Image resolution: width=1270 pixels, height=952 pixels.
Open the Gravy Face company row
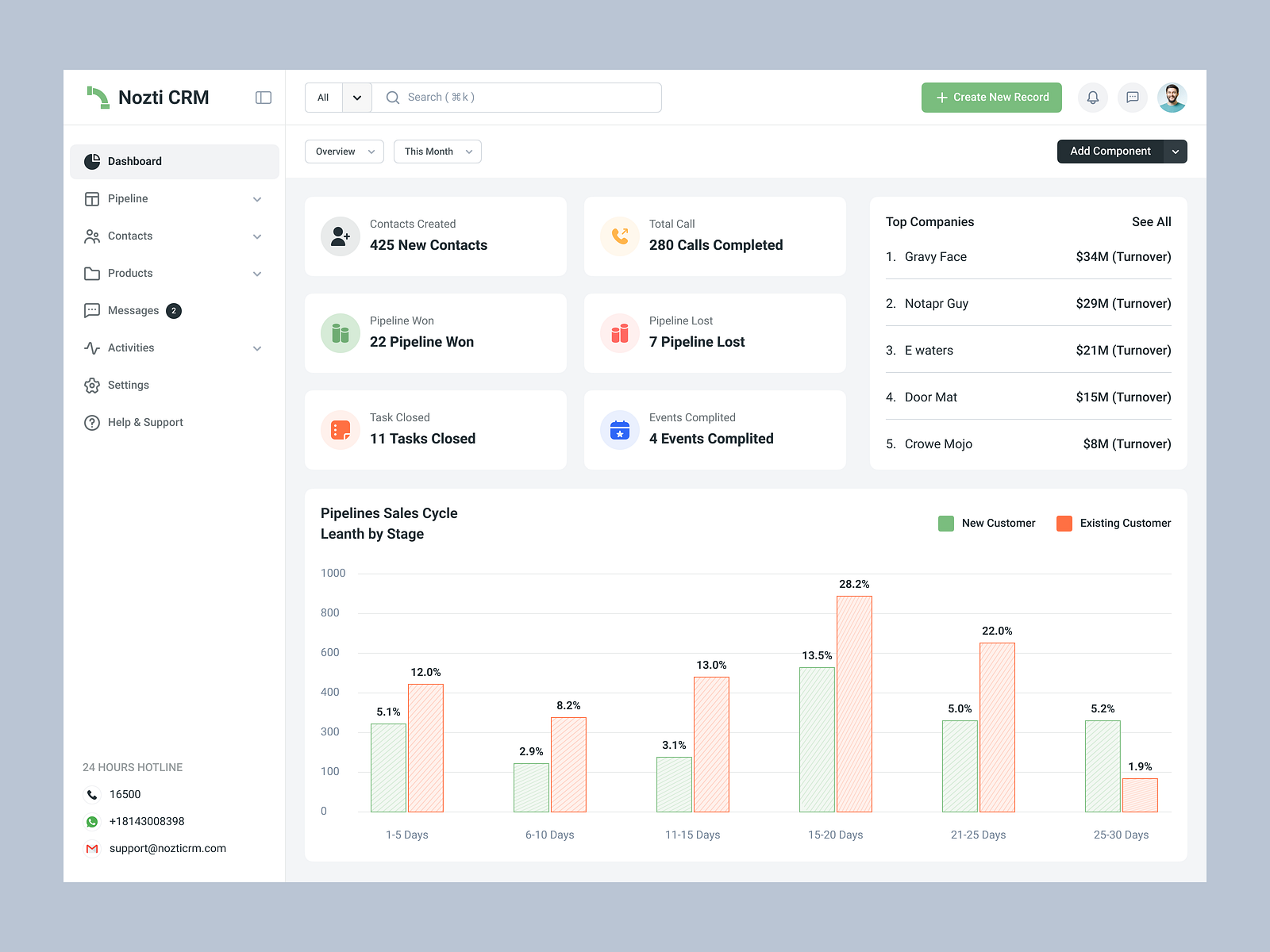[1029, 257]
